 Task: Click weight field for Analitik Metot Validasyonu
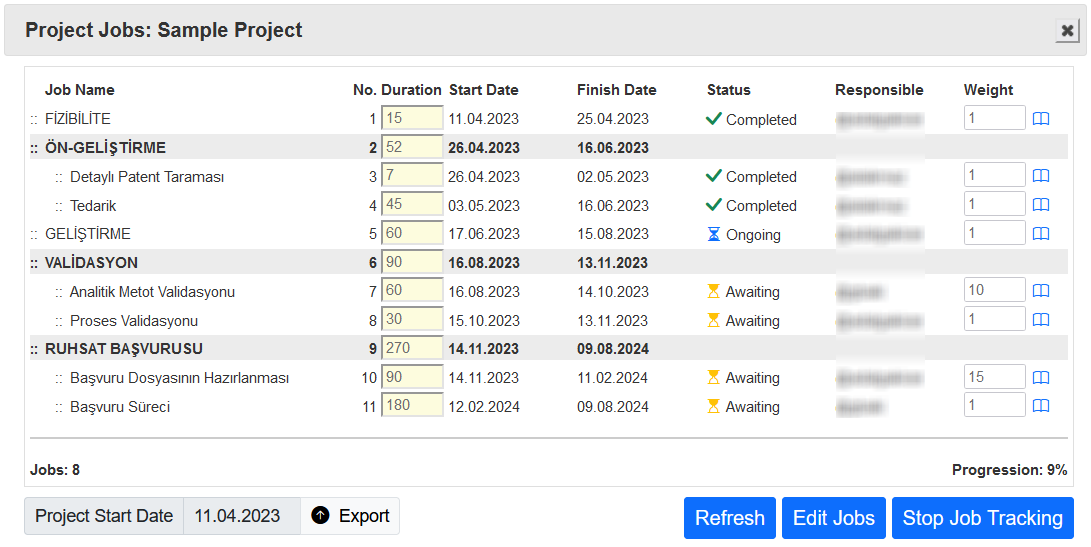tap(994, 291)
